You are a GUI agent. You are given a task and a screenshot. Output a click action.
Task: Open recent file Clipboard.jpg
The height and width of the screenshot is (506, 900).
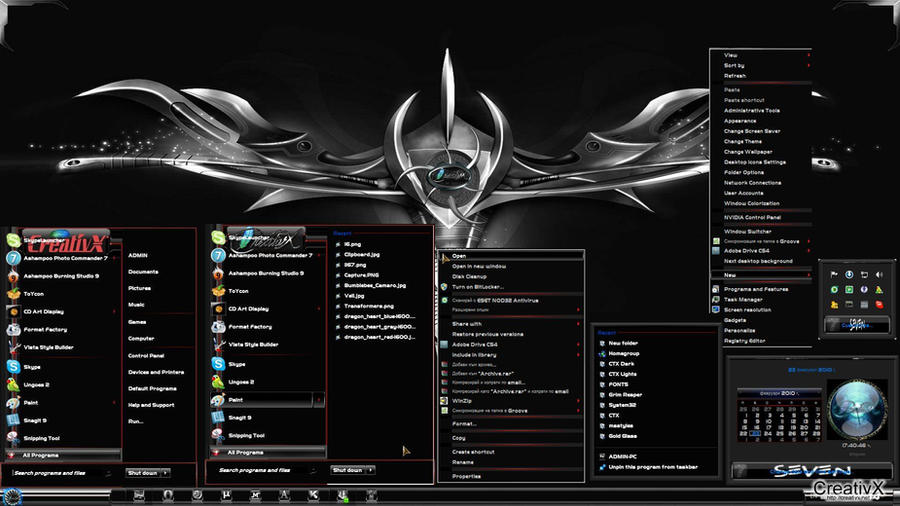362,254
